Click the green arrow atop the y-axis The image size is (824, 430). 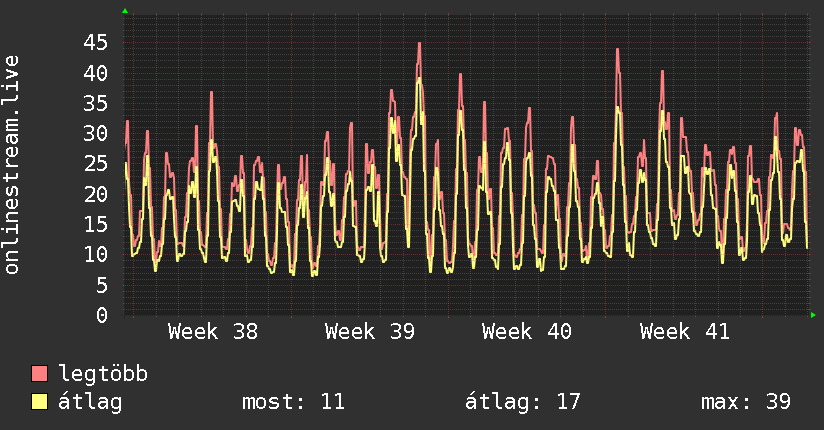click(x=125, y=11)
